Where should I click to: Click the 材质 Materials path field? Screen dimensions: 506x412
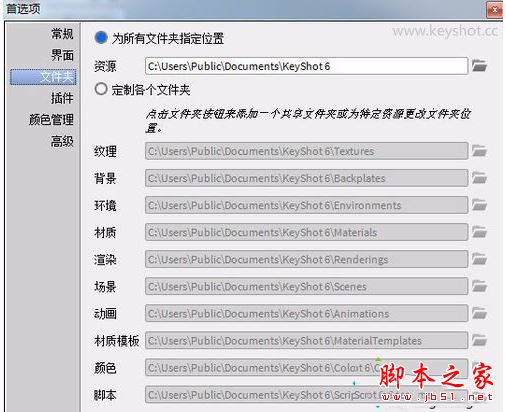[x=306, y=232]
